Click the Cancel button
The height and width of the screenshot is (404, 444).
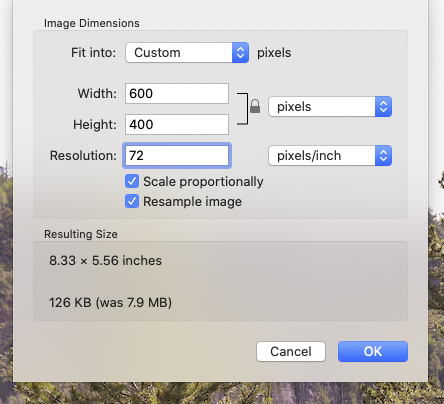291,351
